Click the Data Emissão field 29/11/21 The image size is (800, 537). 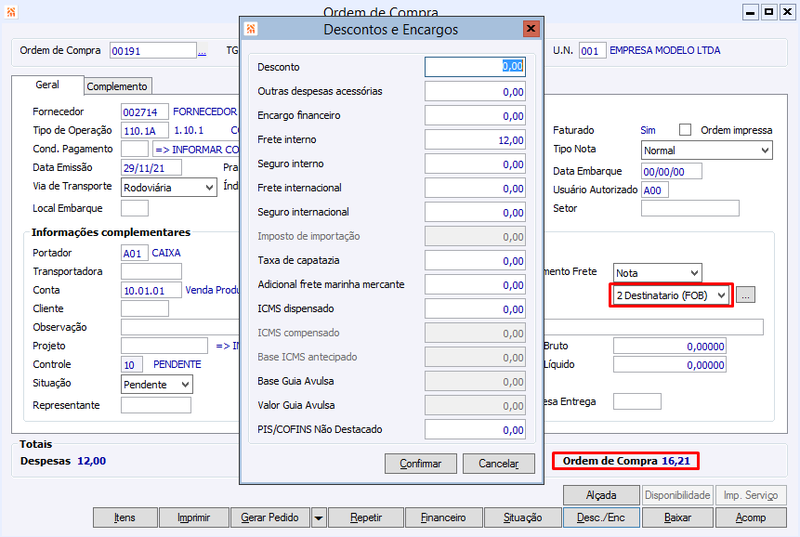coord(151,168)
